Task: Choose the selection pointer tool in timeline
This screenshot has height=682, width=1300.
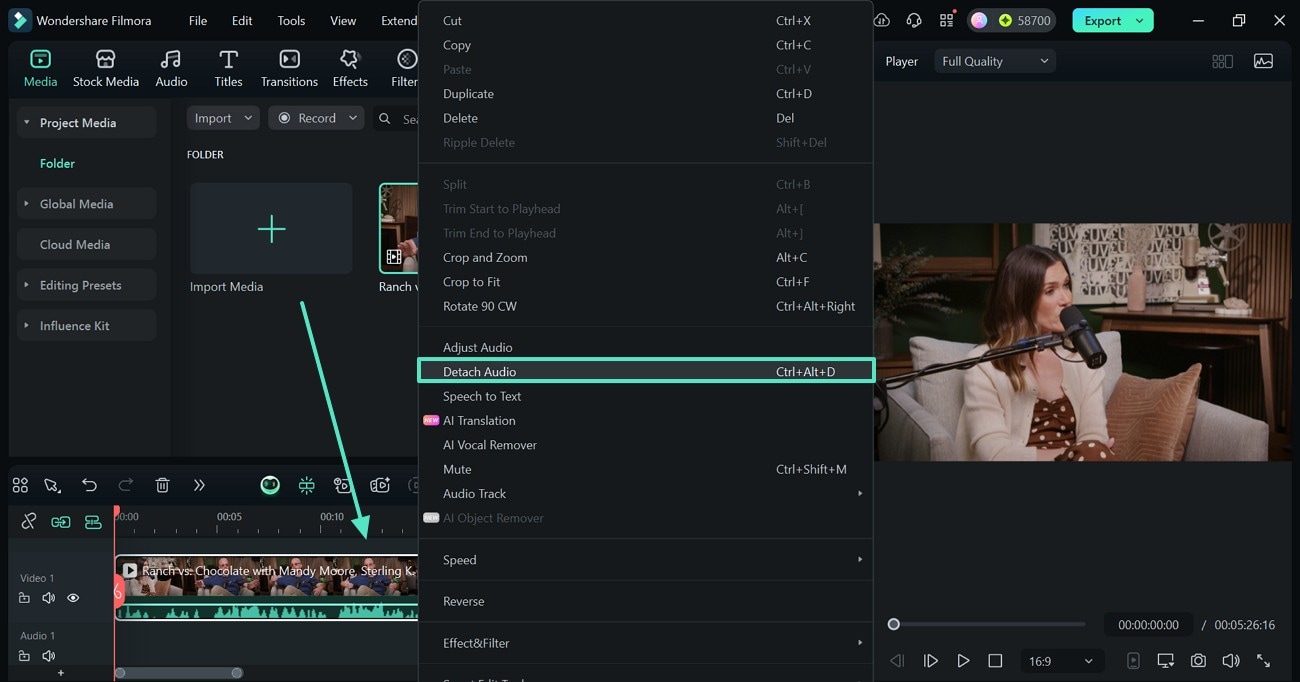Action: pos(52,485)
